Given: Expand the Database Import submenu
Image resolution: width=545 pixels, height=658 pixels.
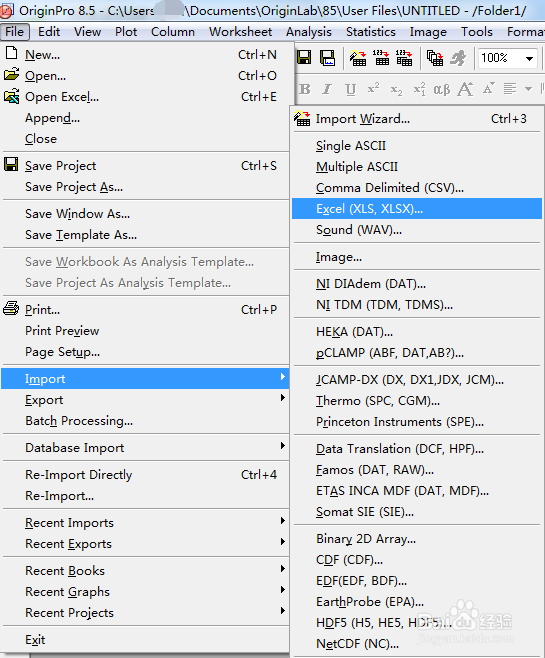Looking at the screenshot, I should 283,445.
